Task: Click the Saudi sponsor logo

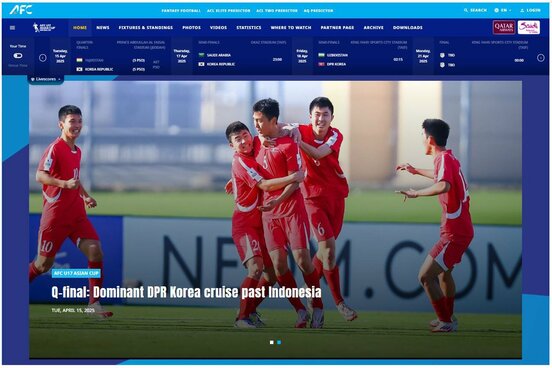Action: pyautogui.click(x=528, y=27)
